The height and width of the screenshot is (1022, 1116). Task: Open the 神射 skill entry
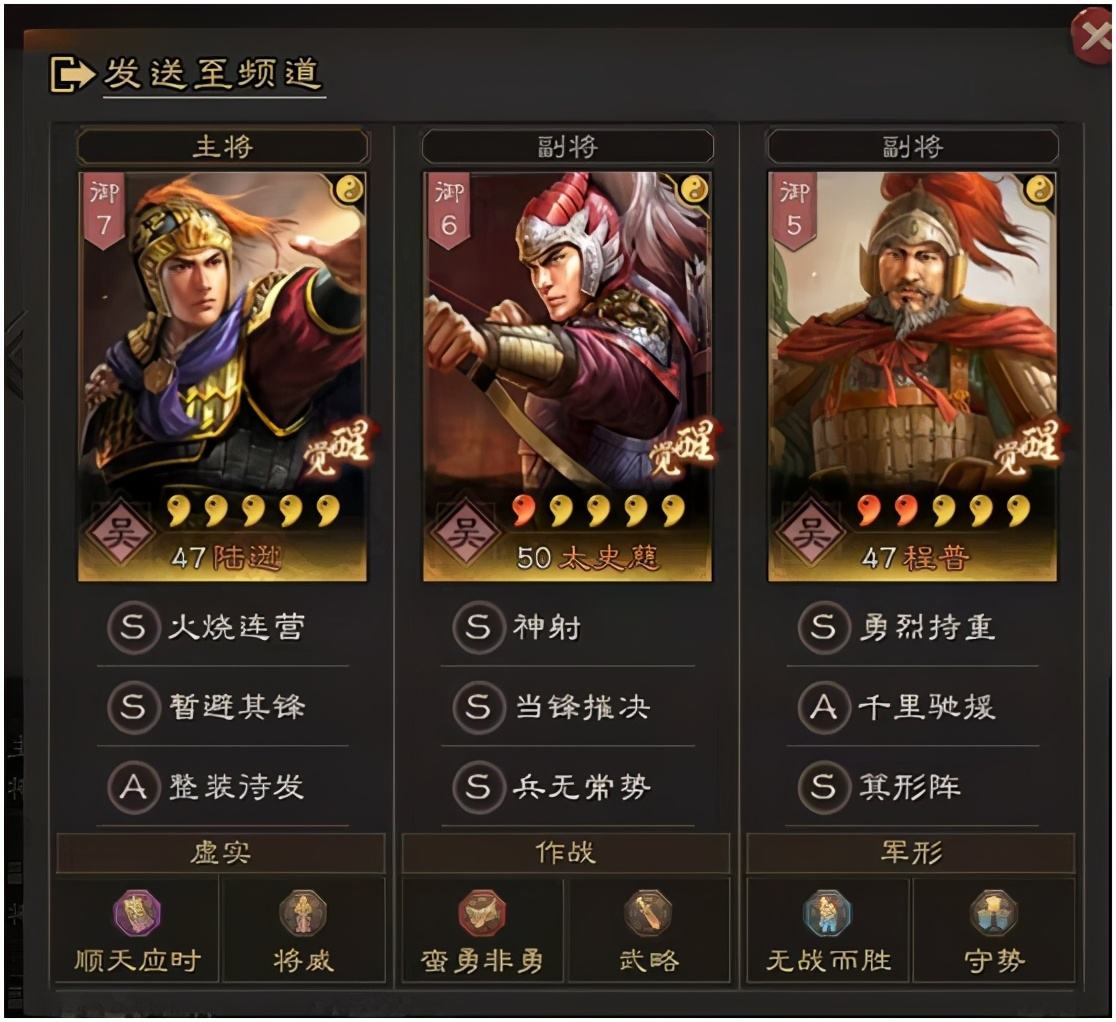(x=568, y=627)
